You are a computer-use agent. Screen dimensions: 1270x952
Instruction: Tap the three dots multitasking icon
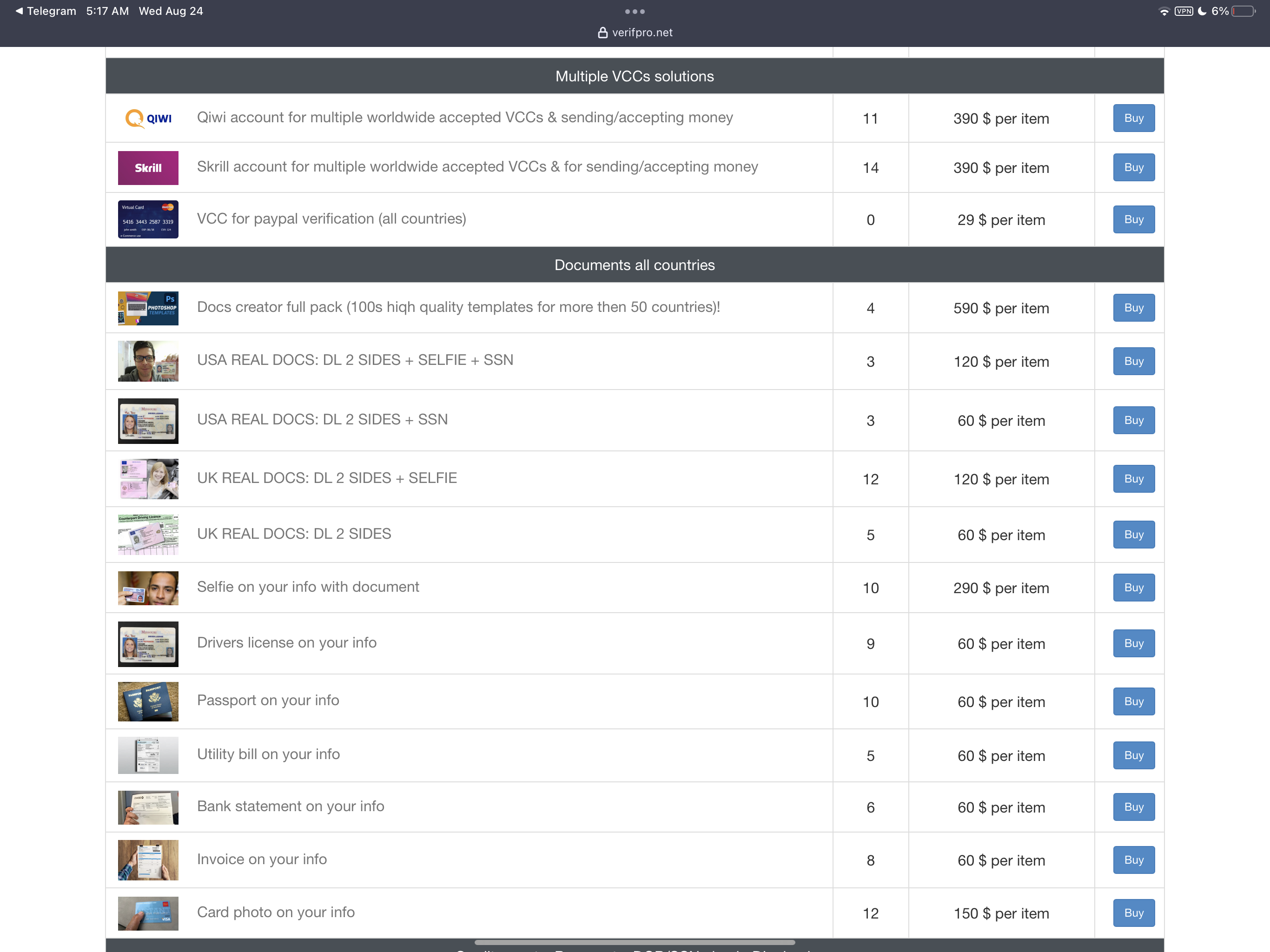635,12
